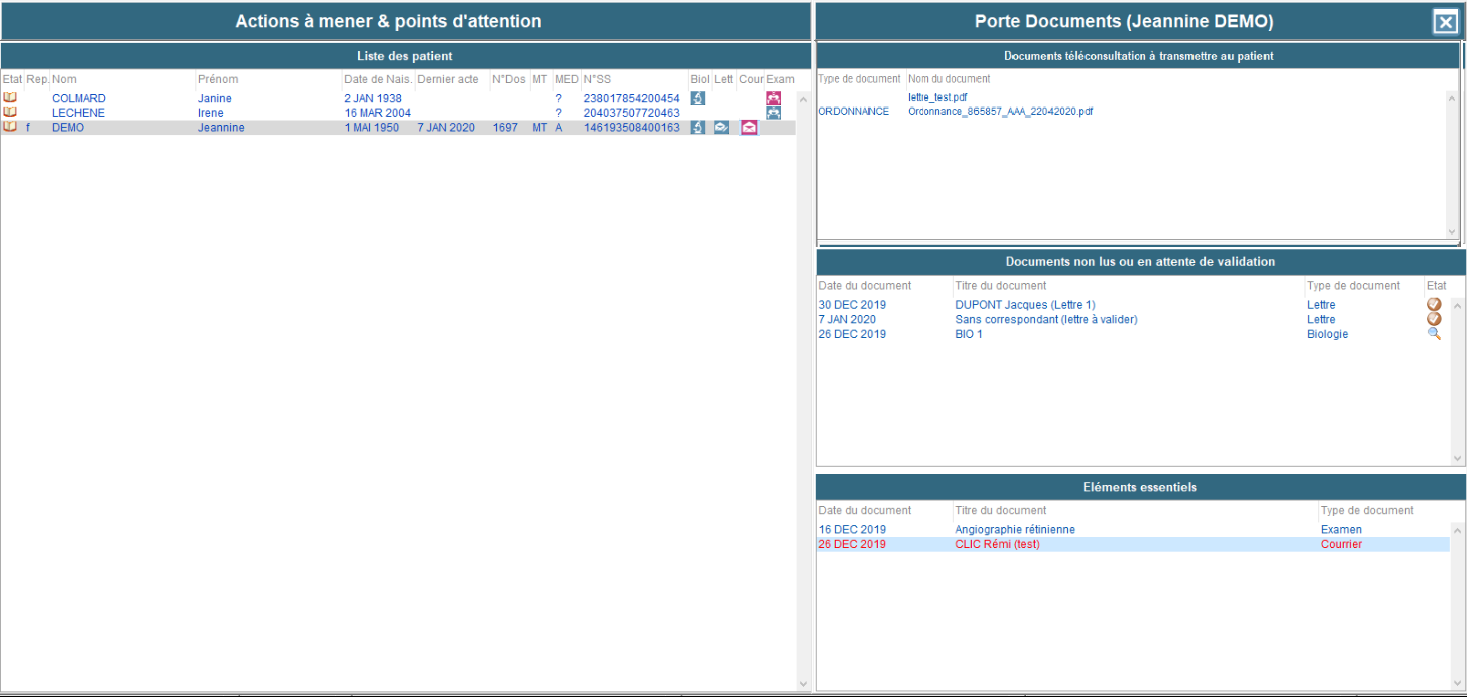Image resolution: width=1467 pixels, height=697 pixels.
Task: Open COLMARD's patient record book icon
Action: tap(10, 98)
